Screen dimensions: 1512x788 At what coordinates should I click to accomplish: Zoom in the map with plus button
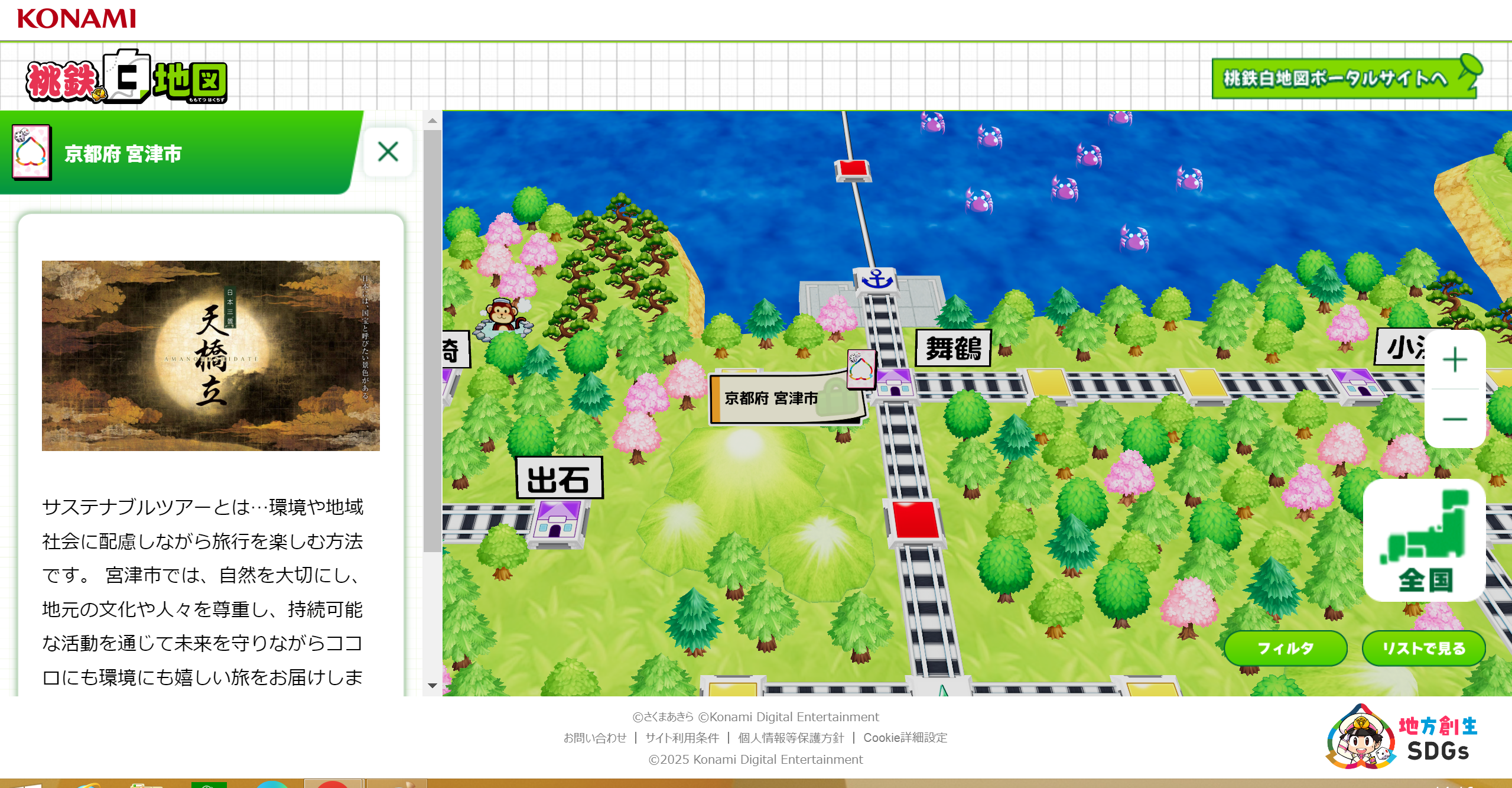pyautogui.click(x=1455, y=359)
